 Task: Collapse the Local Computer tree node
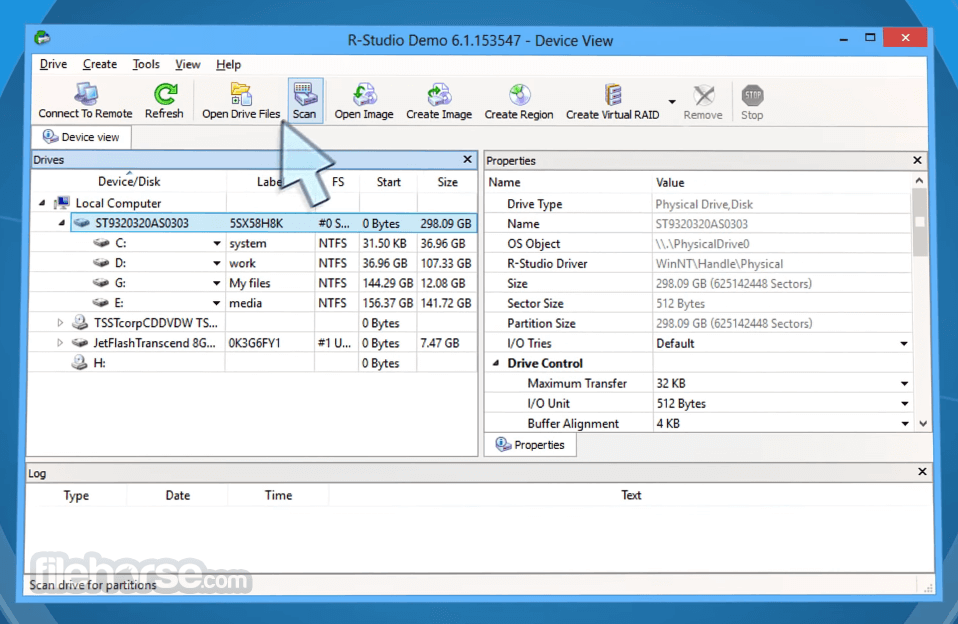(42, 203)
